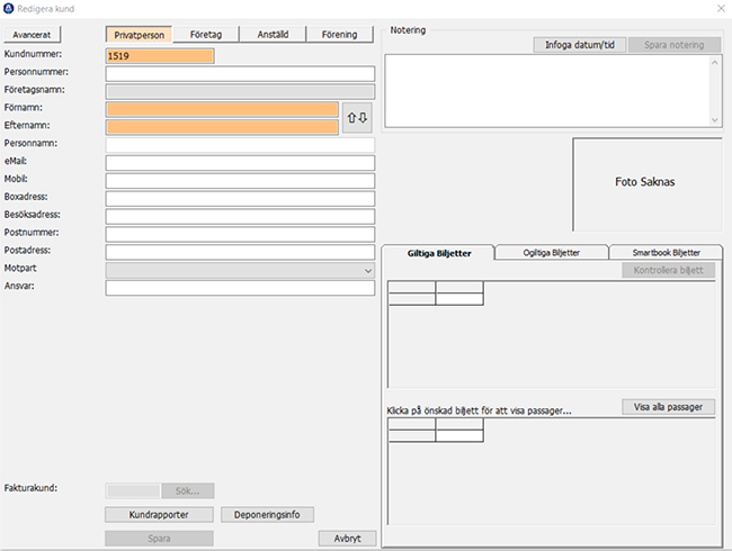
Task: Click the Ansvar input field
Action: coord(240,288)
